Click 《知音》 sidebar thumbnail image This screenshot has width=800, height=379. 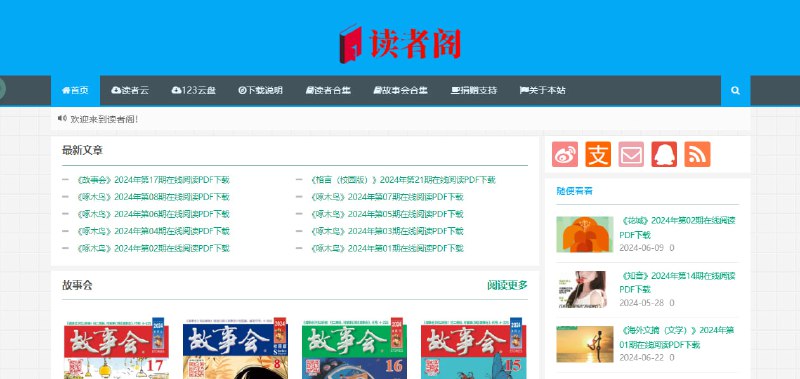pos(585,289)
